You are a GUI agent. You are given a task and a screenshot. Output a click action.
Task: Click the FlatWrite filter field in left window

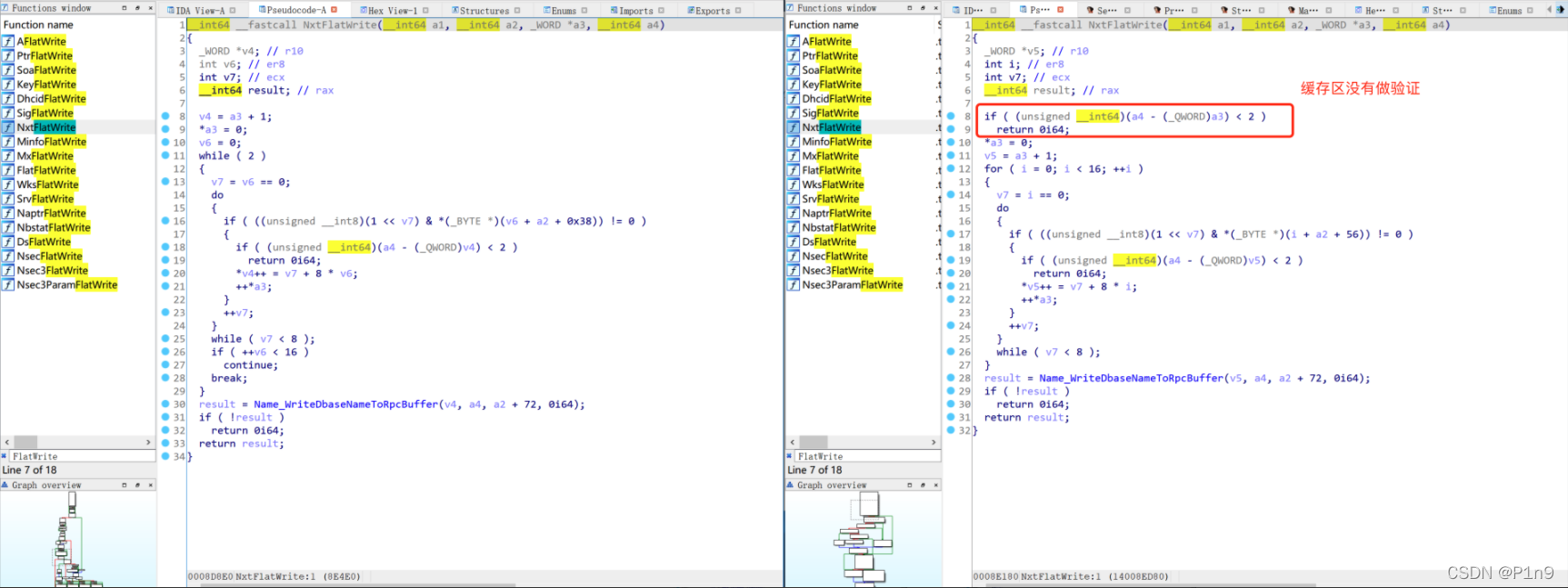point(83,456)
